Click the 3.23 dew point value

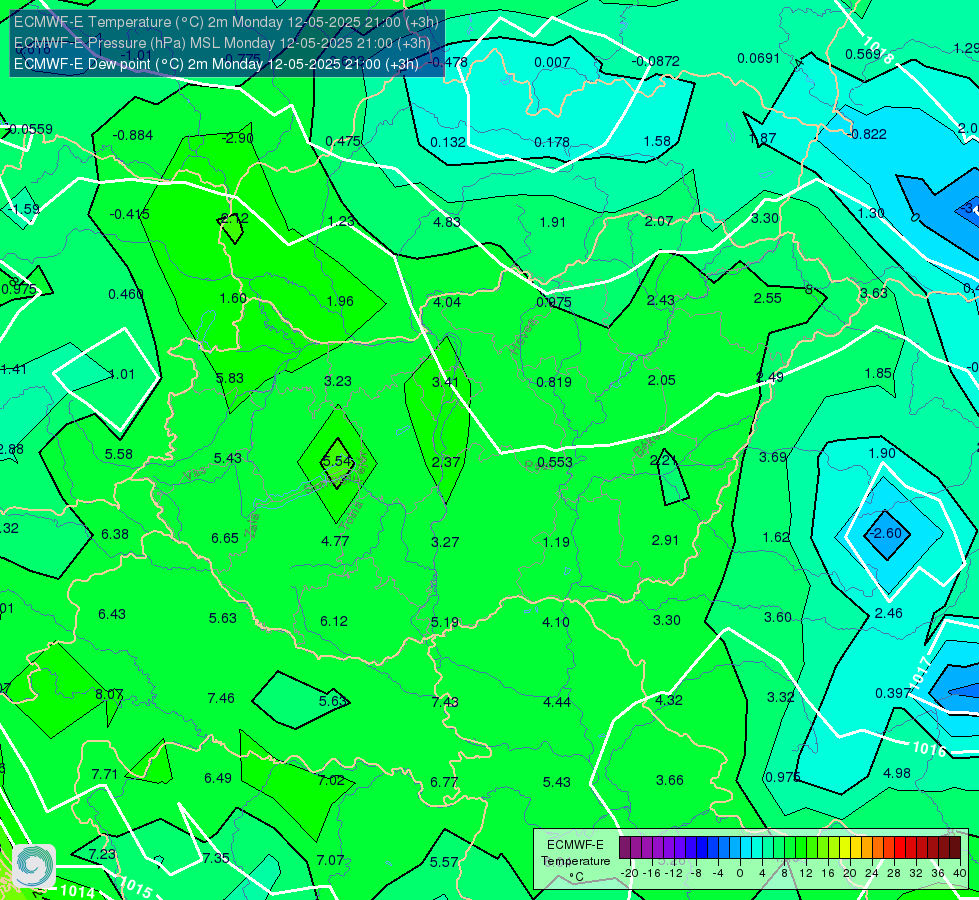tap(338, 381)
